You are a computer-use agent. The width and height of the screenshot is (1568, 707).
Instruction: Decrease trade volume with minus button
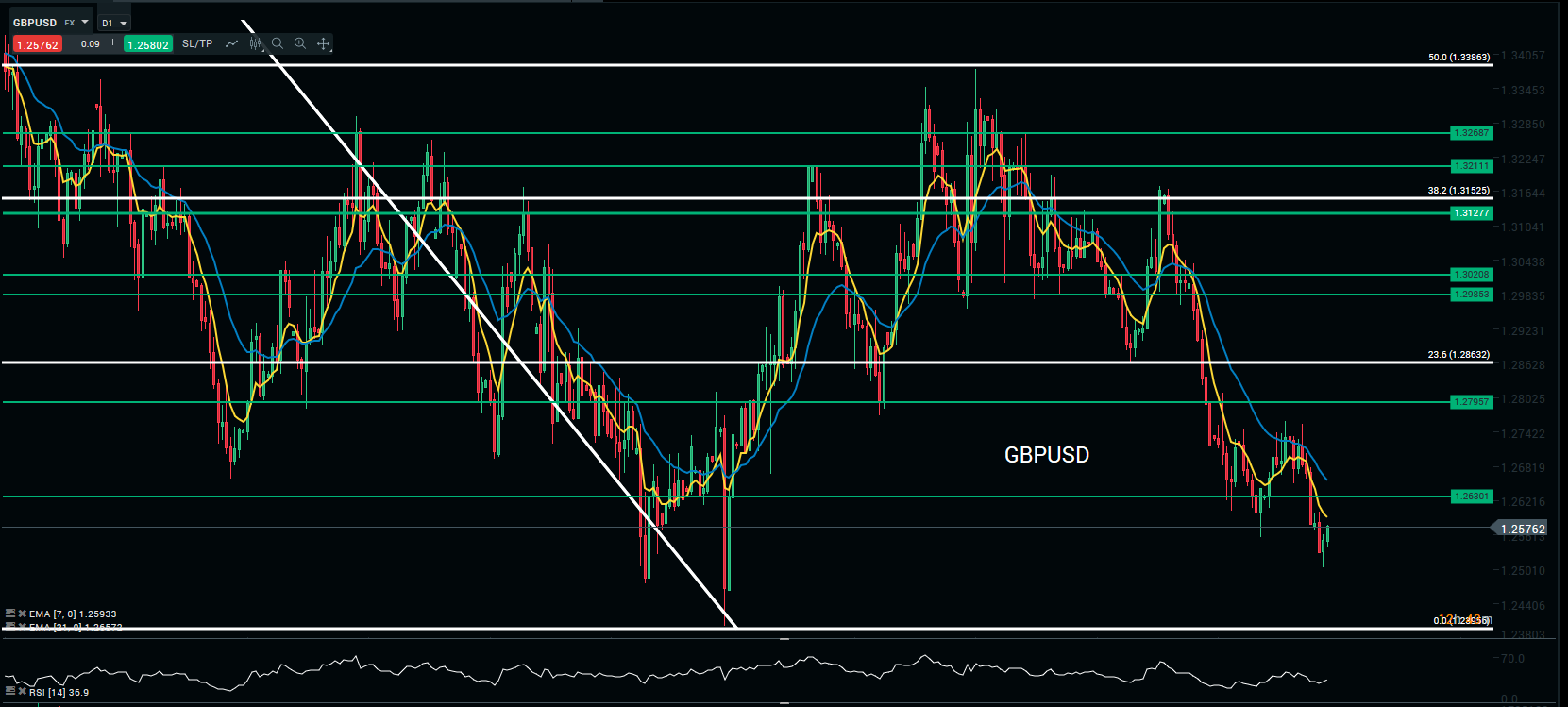click(x=74, y=43)
